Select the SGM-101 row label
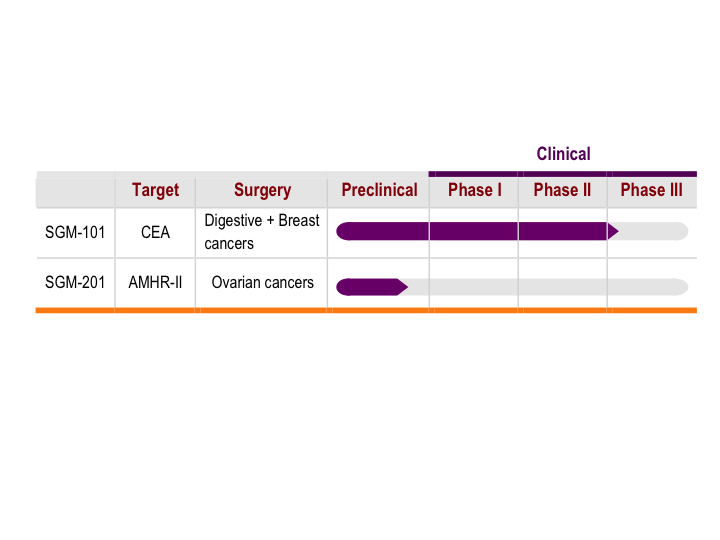This screenshot has width=720, height=540. pos(75,232)
